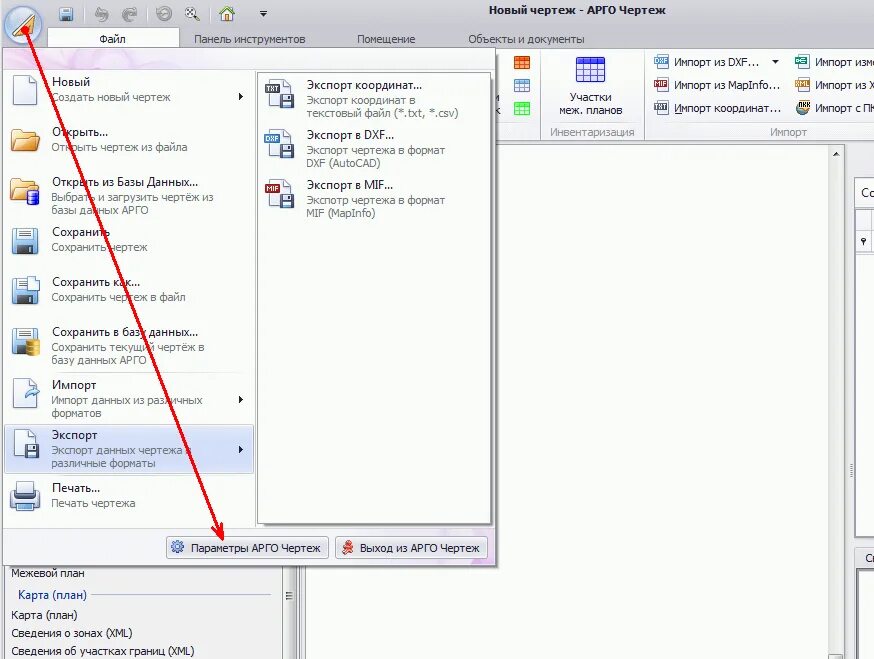Click the DXF export icon

pos(279,143)
